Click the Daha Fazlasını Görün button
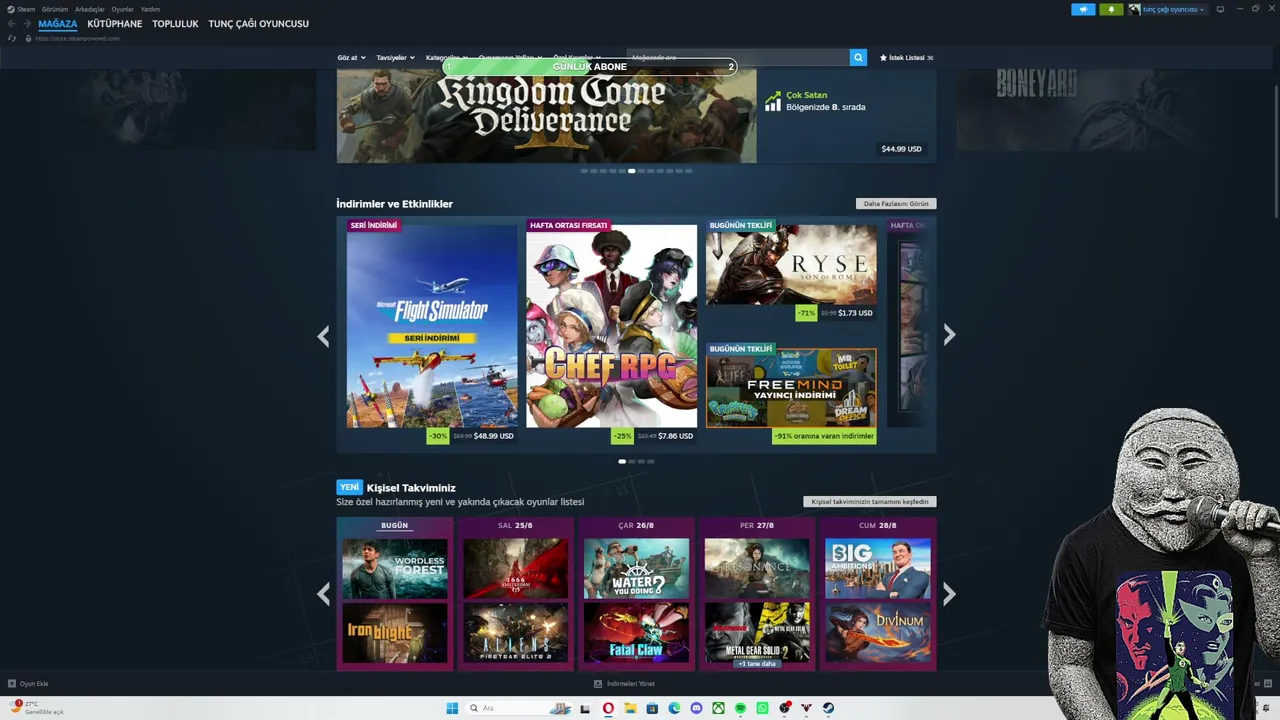This screenshot has width=1280, height=720. point(896,204)
